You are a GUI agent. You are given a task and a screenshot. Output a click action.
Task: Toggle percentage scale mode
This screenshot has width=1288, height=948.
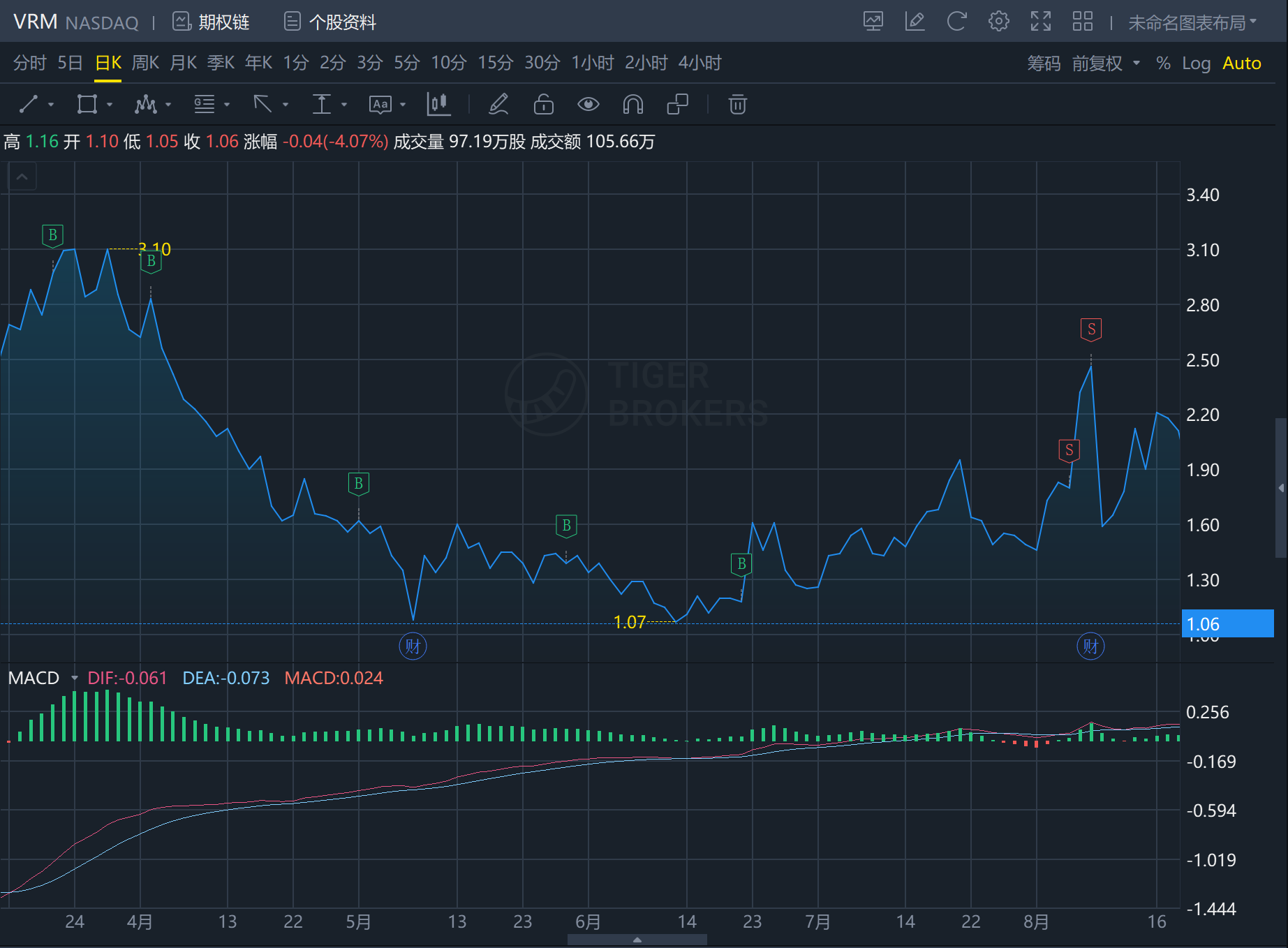tap(1163, 64)
